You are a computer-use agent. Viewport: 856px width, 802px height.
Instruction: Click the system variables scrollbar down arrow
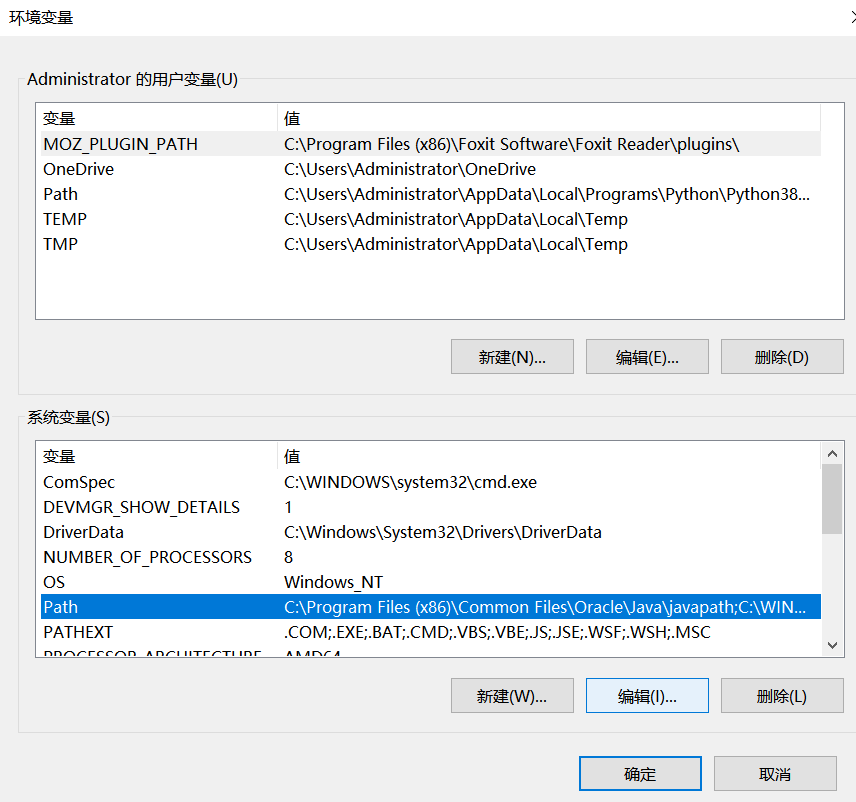[x=832, y=645]
